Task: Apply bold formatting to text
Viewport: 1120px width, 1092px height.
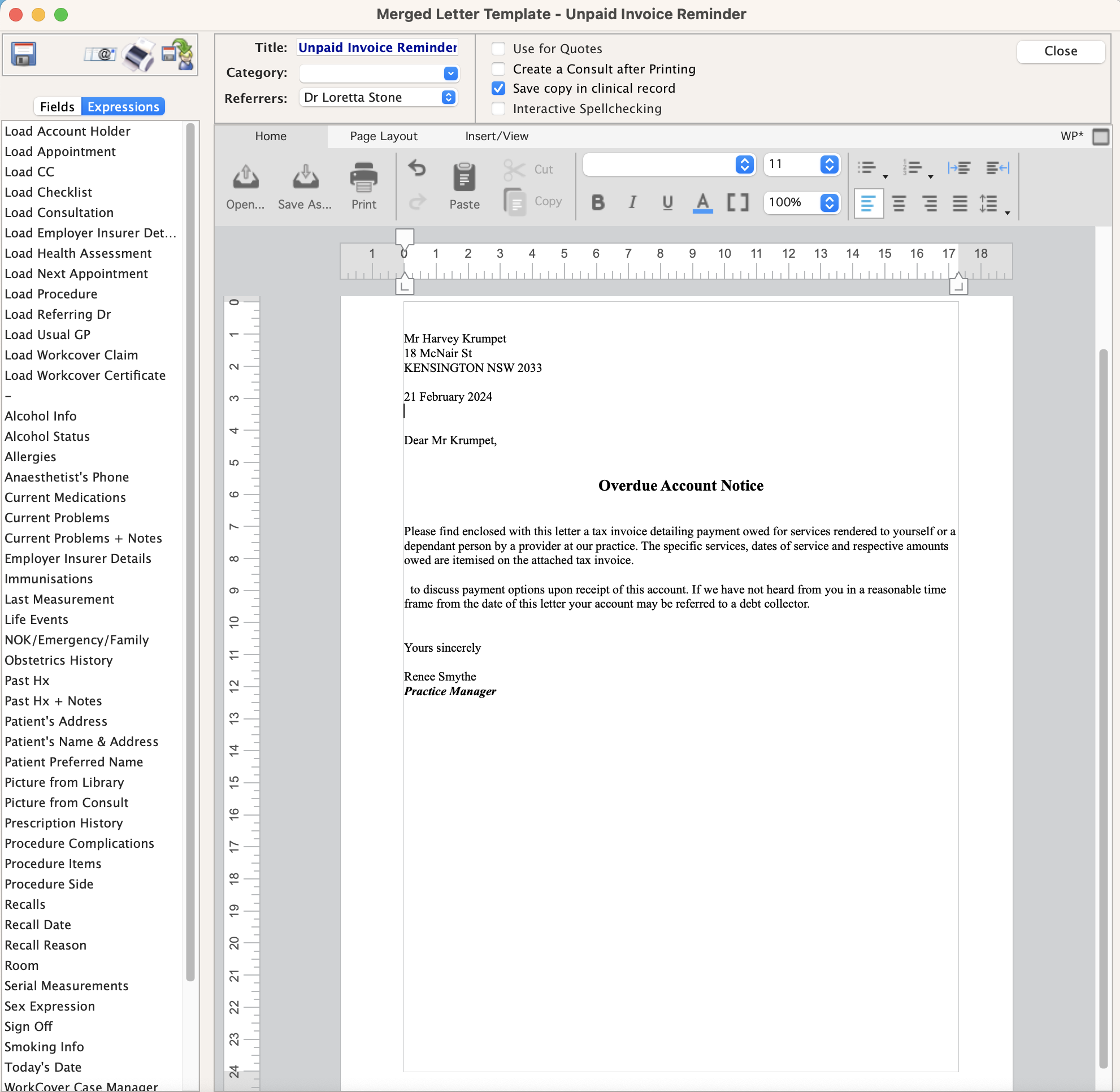Action: click(x=597, y=202)
